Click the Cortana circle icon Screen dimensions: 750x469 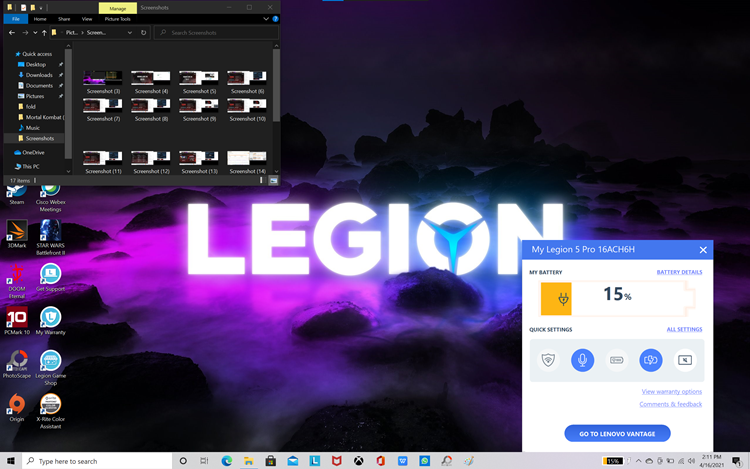coord(183,461)
